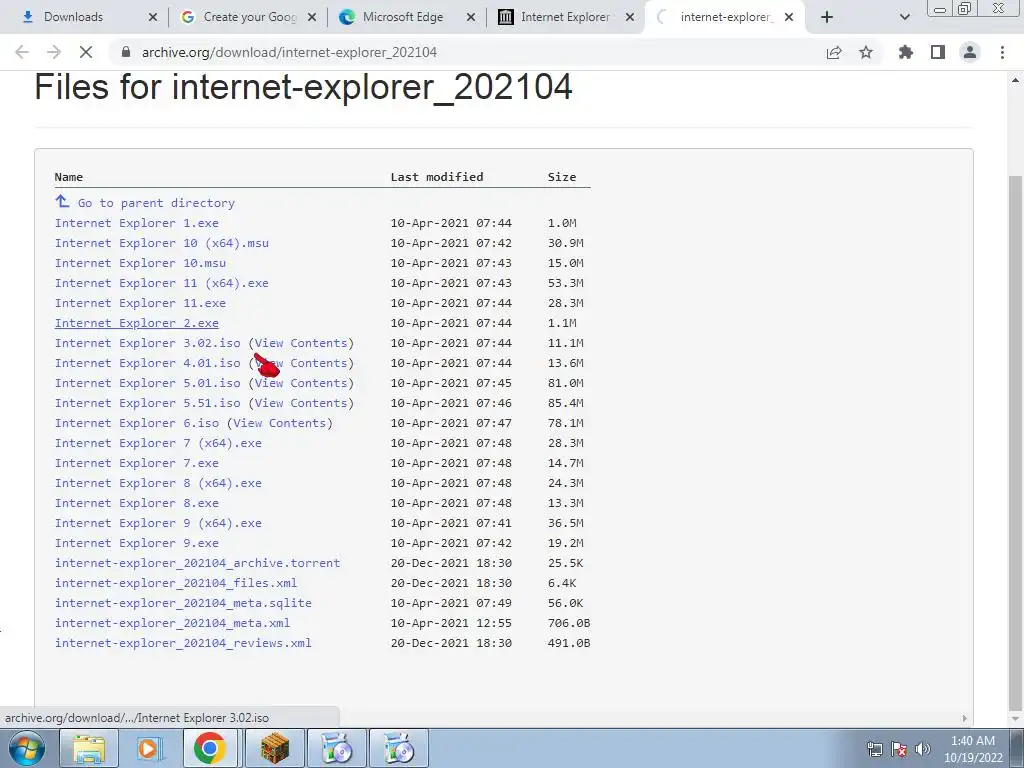
Task: Download Internet Explorer 11.exe
Action: click(x=140, y=303)
